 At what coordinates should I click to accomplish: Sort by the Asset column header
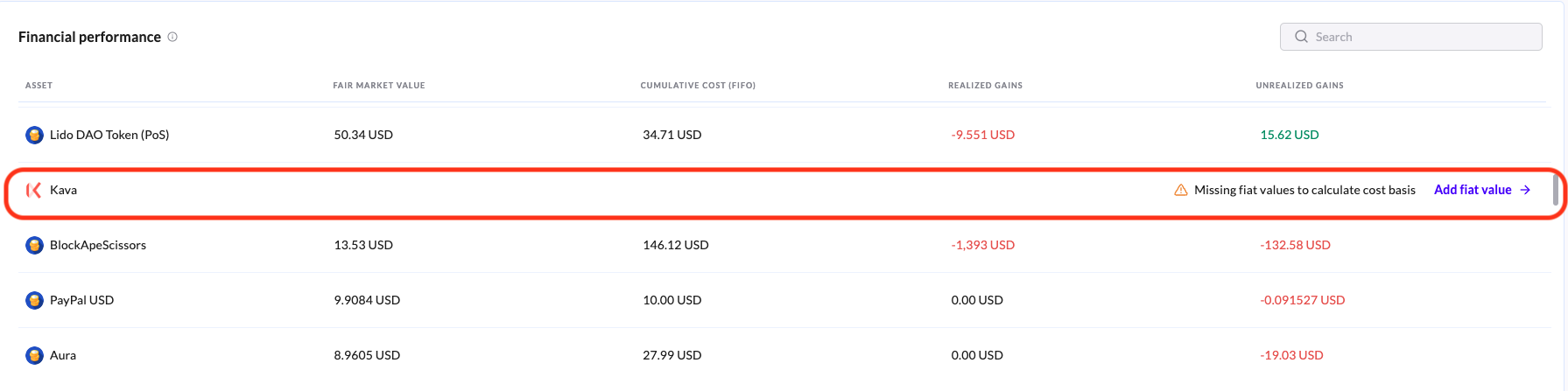(x=39, y=86)
